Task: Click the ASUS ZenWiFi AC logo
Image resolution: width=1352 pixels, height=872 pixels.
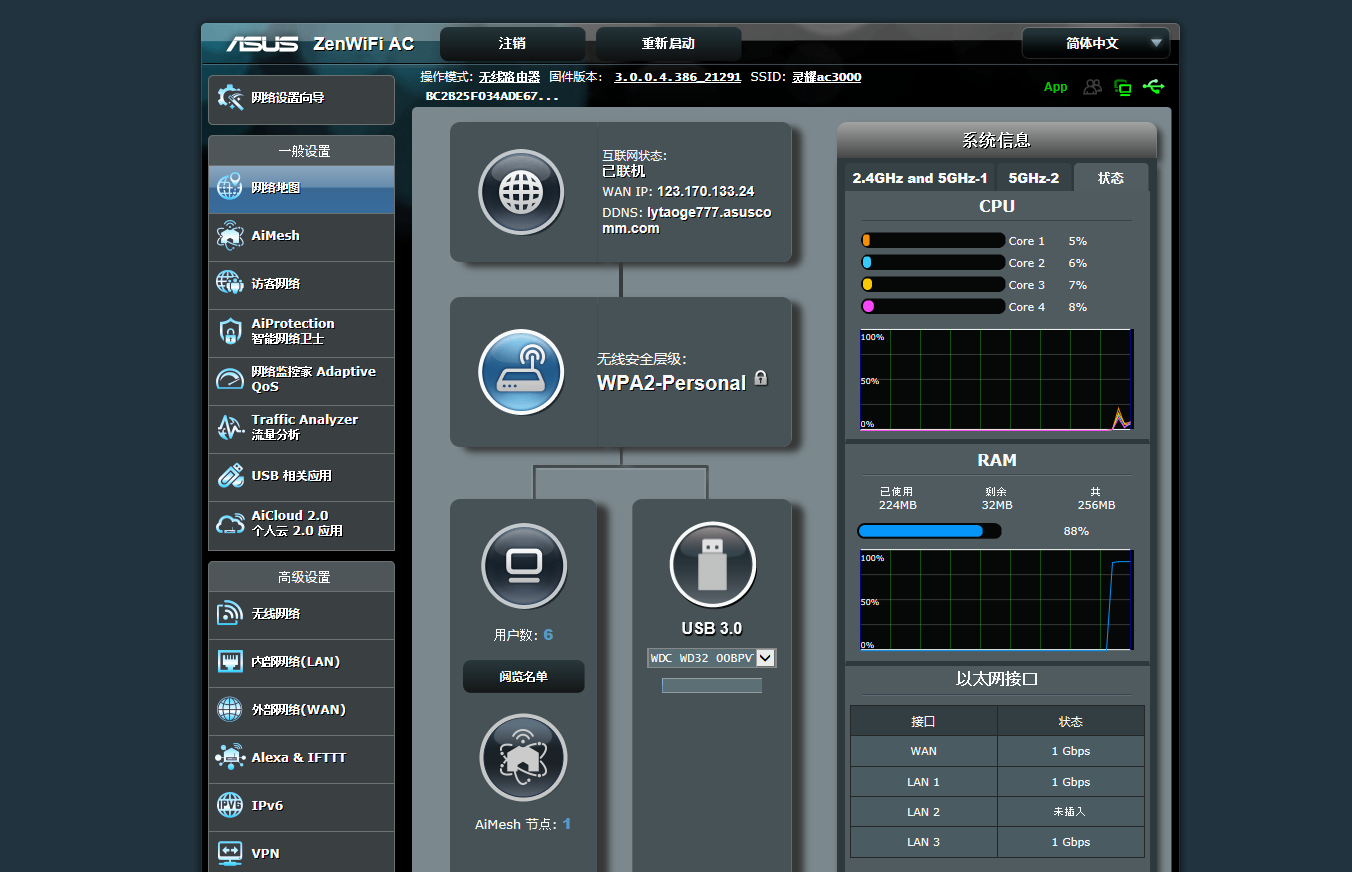Action: [320, 44]
